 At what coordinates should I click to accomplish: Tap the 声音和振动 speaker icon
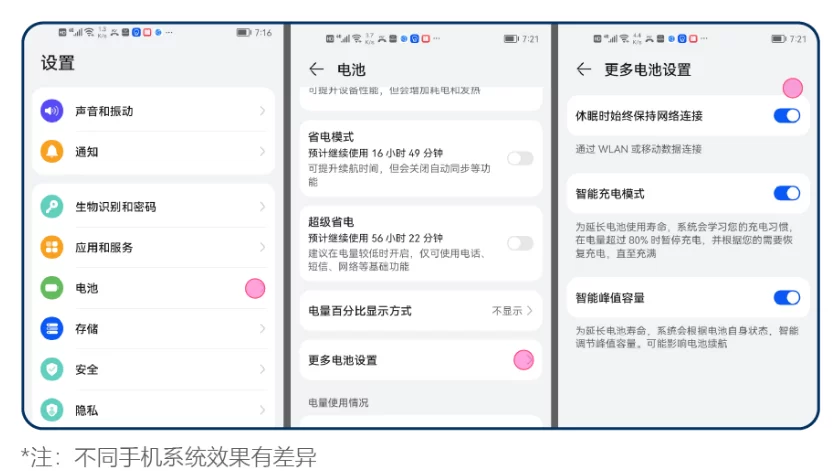click(52, 111)
